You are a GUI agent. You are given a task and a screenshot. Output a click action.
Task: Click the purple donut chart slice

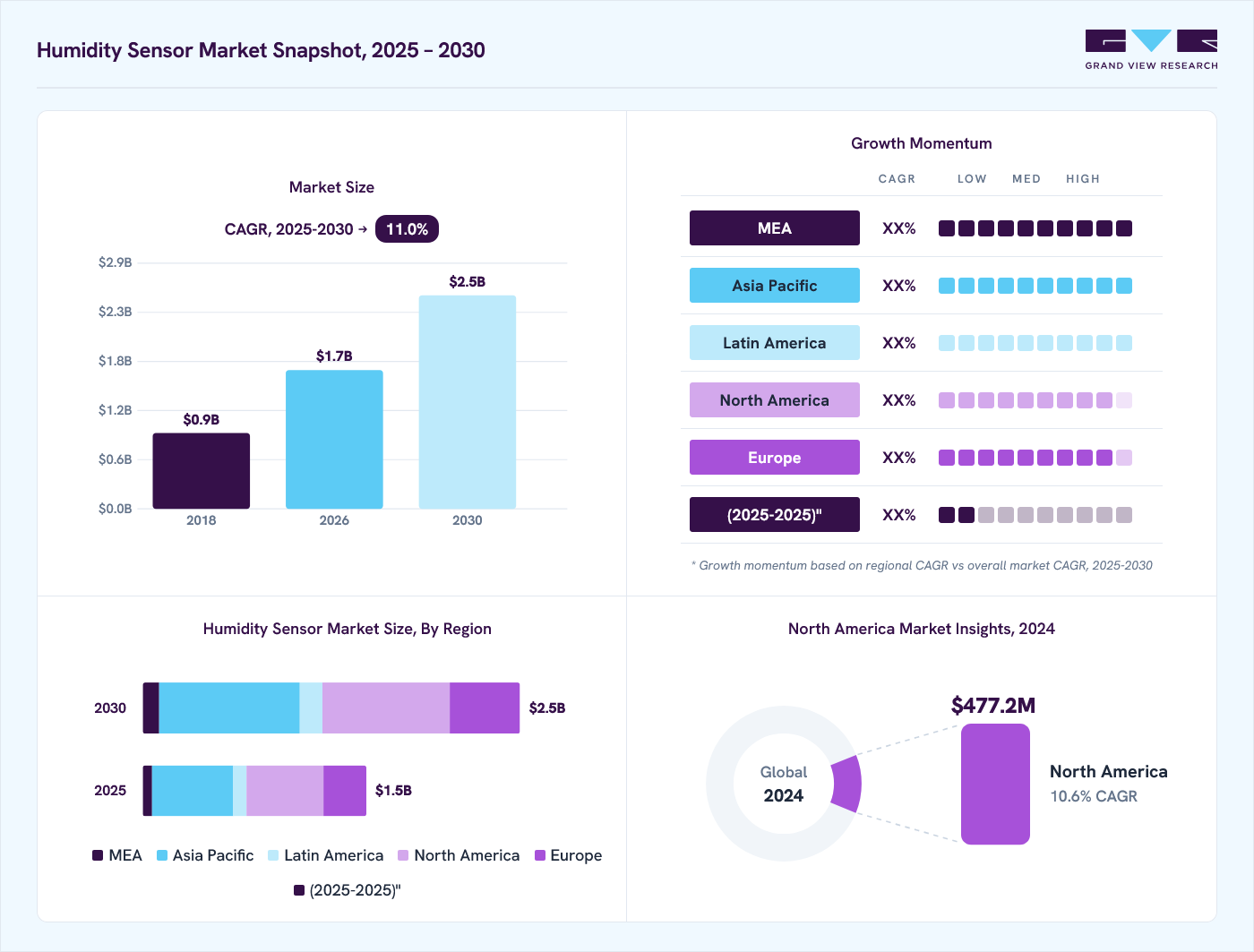tap(847, 784)
